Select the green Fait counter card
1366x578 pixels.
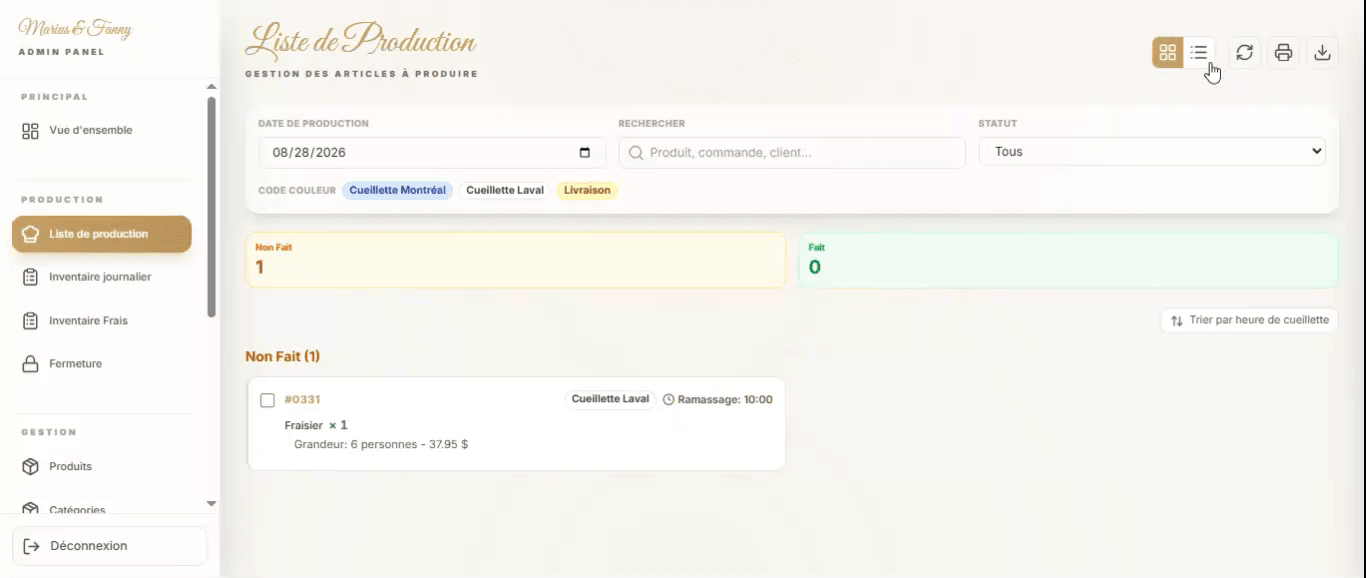click(x=1068, y=260)
